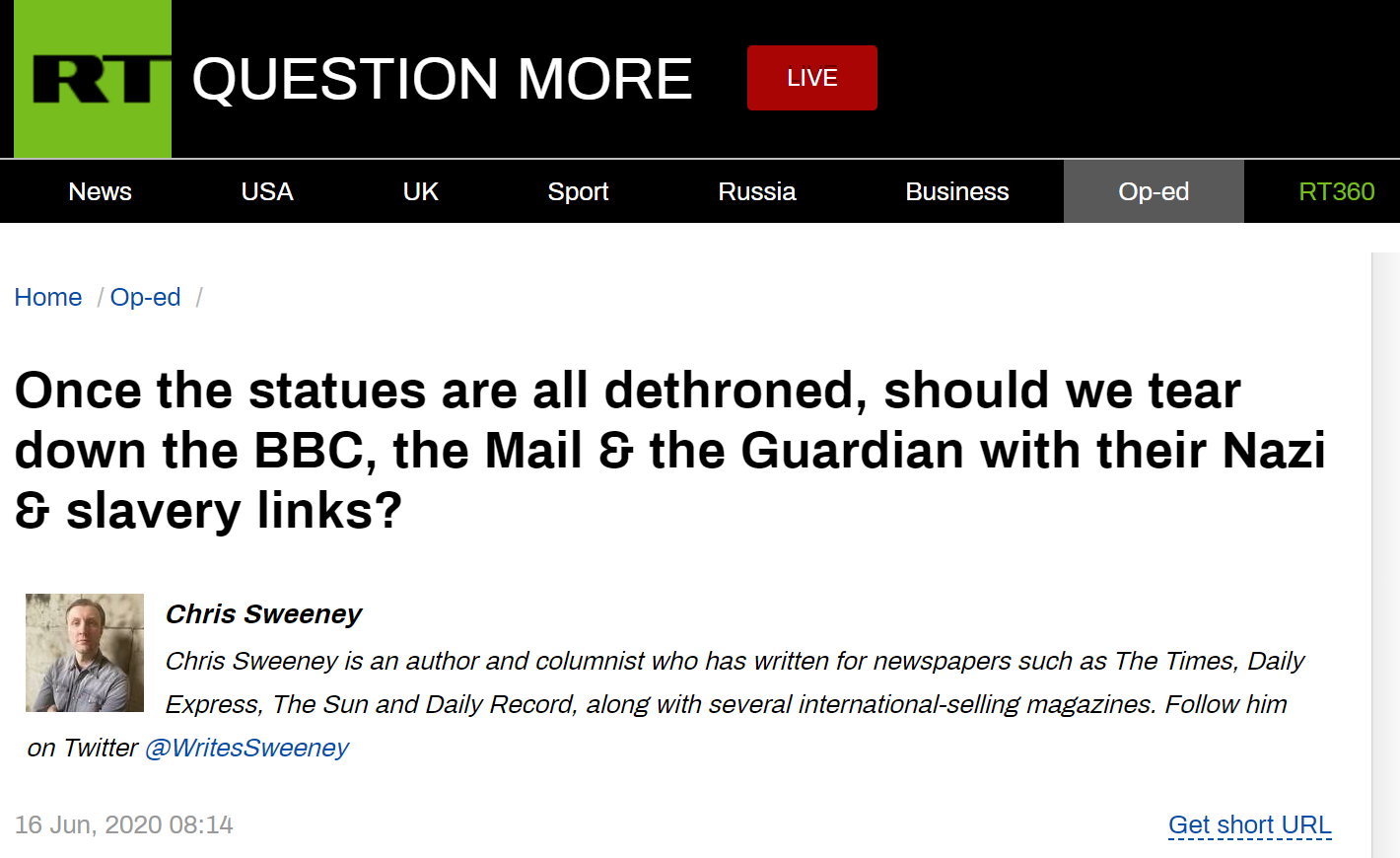1400x858 pixels.
Task: Open the News section
Action: click(x=100, y=191)
